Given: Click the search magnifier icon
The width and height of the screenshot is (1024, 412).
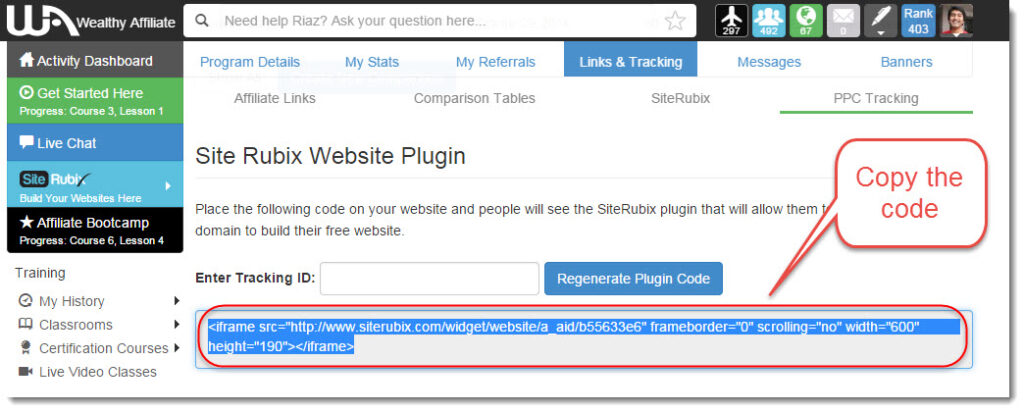Looking at the screenshot, I should tap(202, 21).
